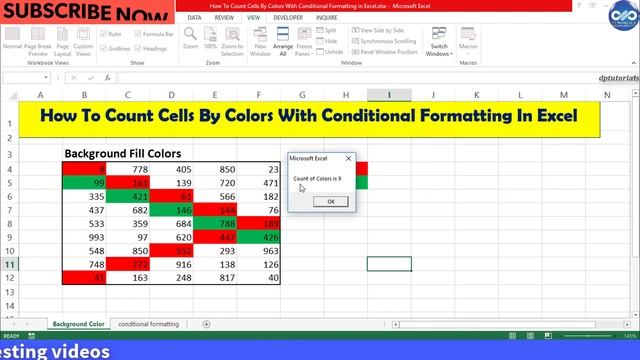Open Page Layout view
Viewport: 640px width, 360px height.
pos(62,42)
